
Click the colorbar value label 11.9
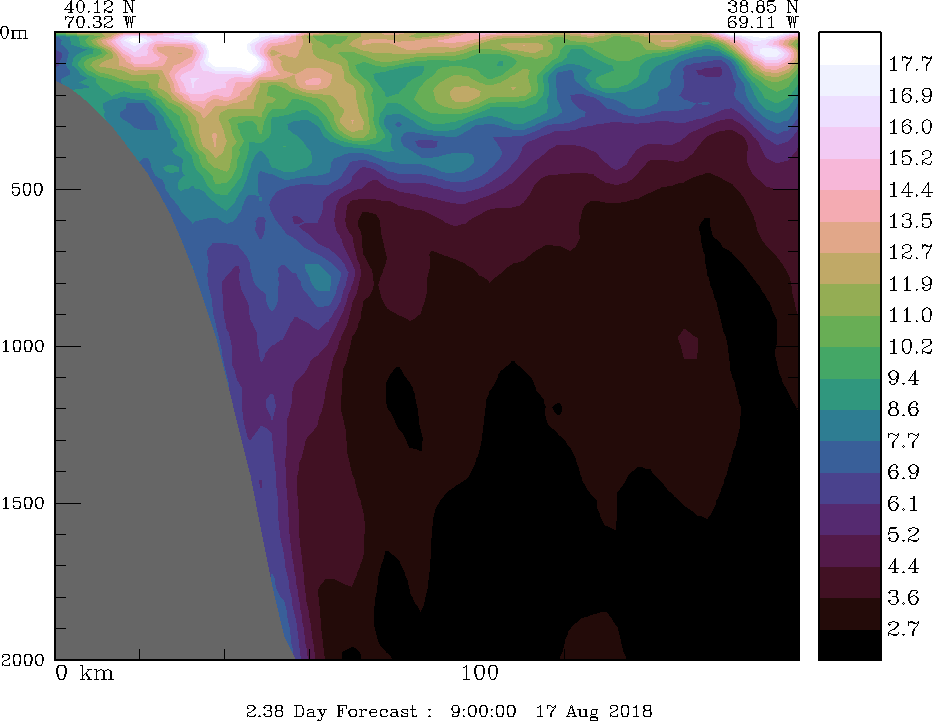click(x=910, y=284)
